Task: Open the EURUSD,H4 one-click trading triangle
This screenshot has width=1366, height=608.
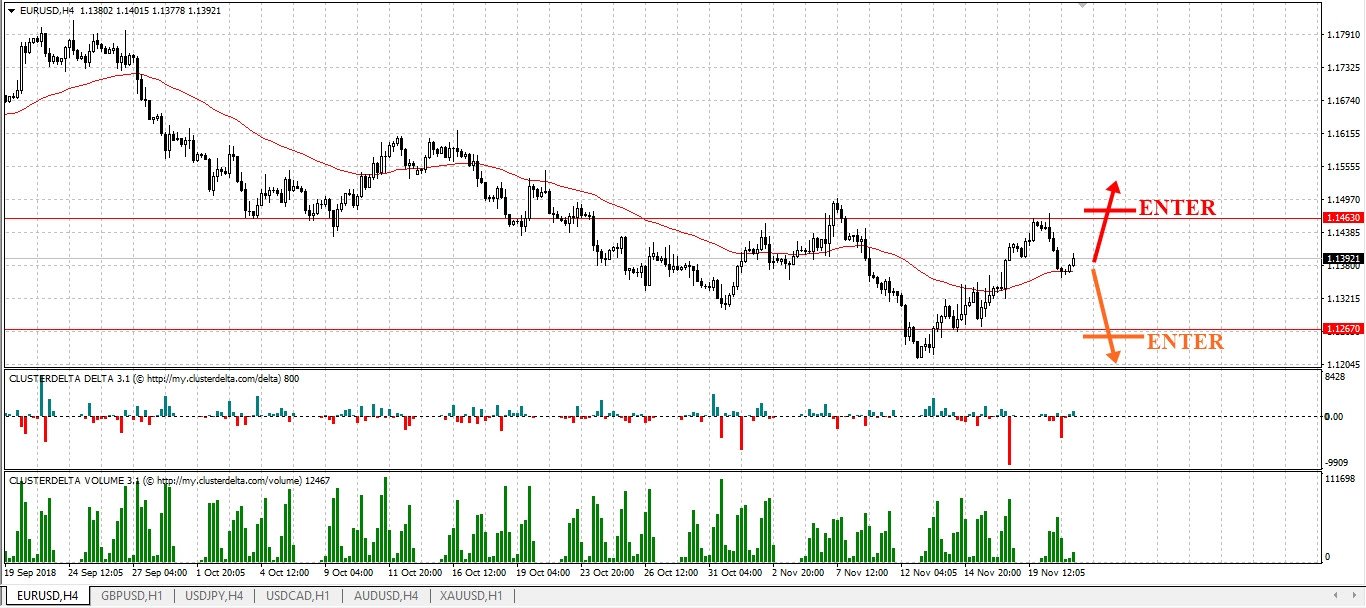Action: point(11,10)
